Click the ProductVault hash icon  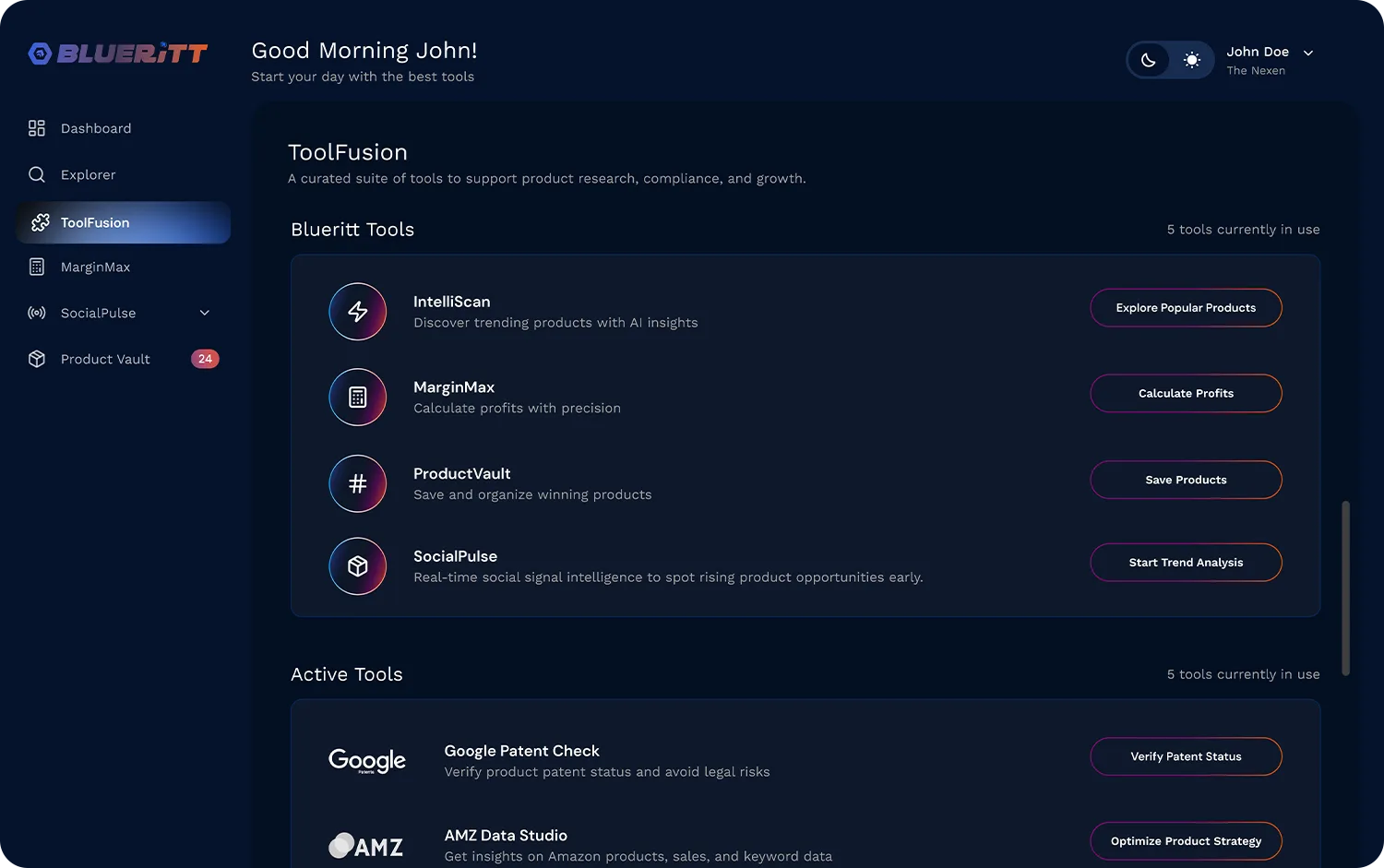(x=358, y=483)
